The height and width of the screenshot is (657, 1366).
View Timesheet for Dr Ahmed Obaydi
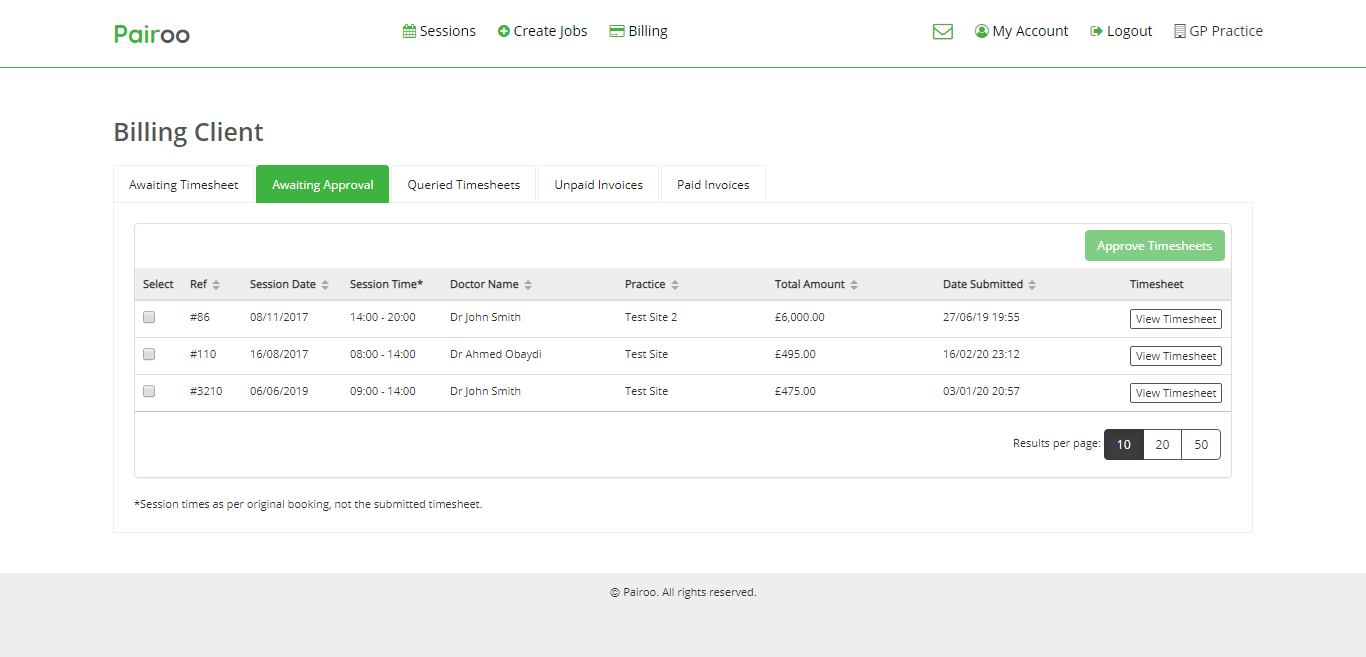[1175, 356]
